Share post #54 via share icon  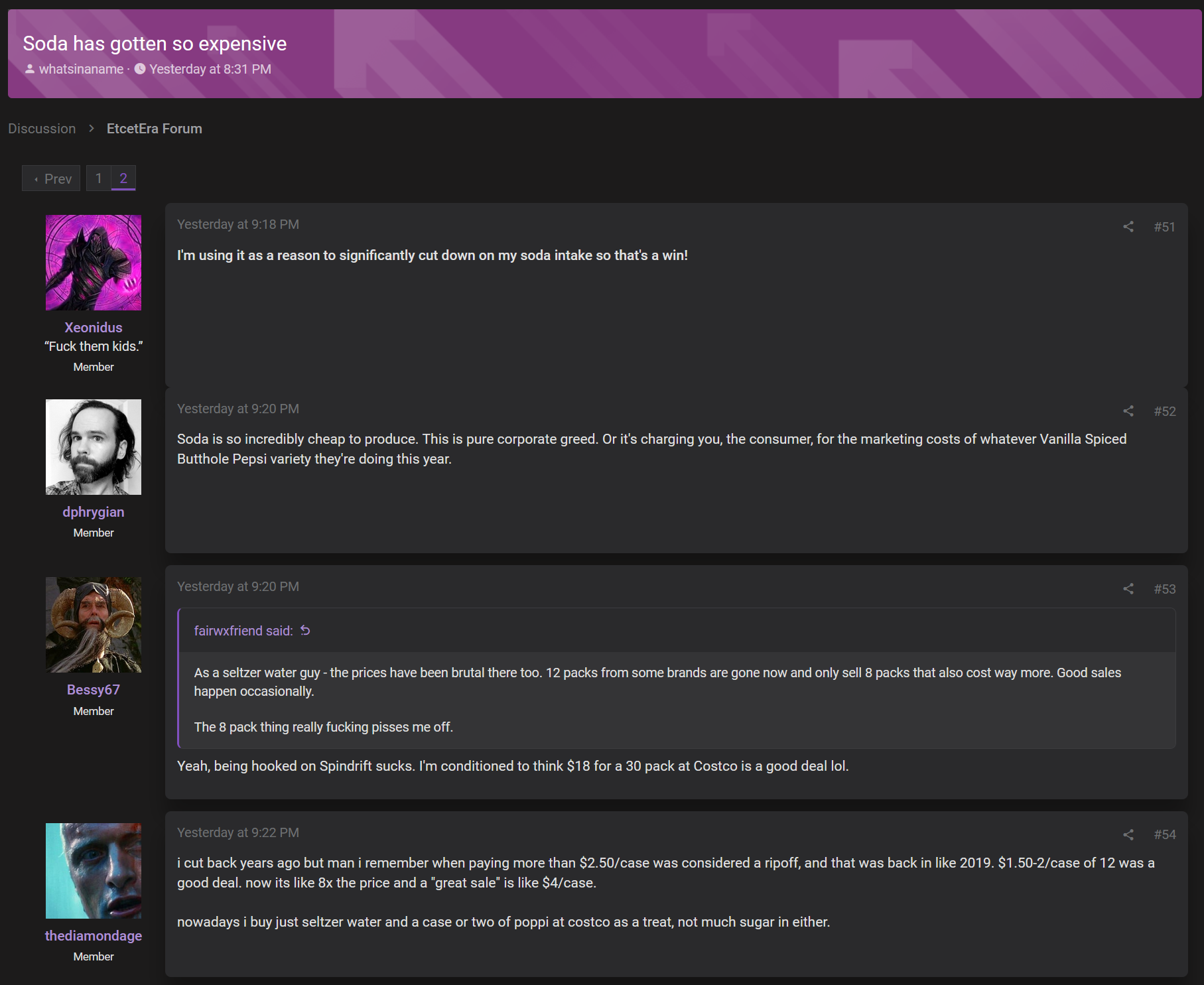pos(1128,834)
